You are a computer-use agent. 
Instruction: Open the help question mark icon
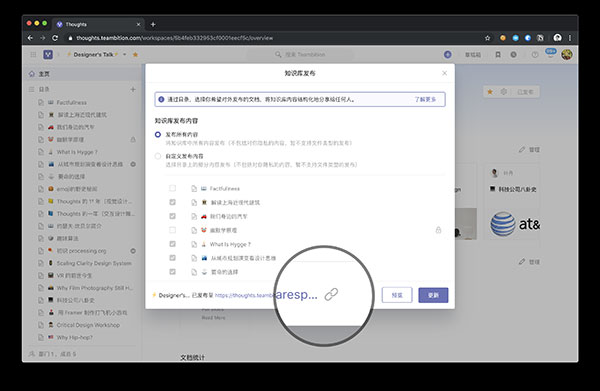[535, 55]
